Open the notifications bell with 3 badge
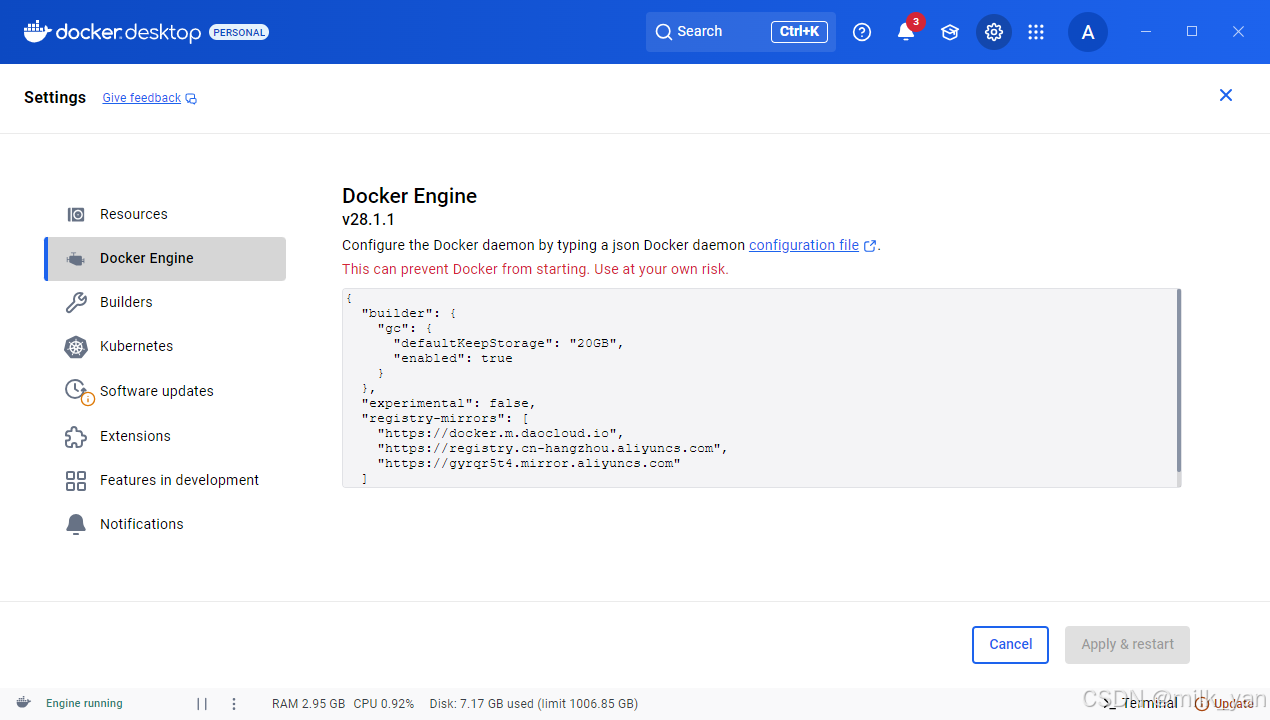 [x=906, y=31]
